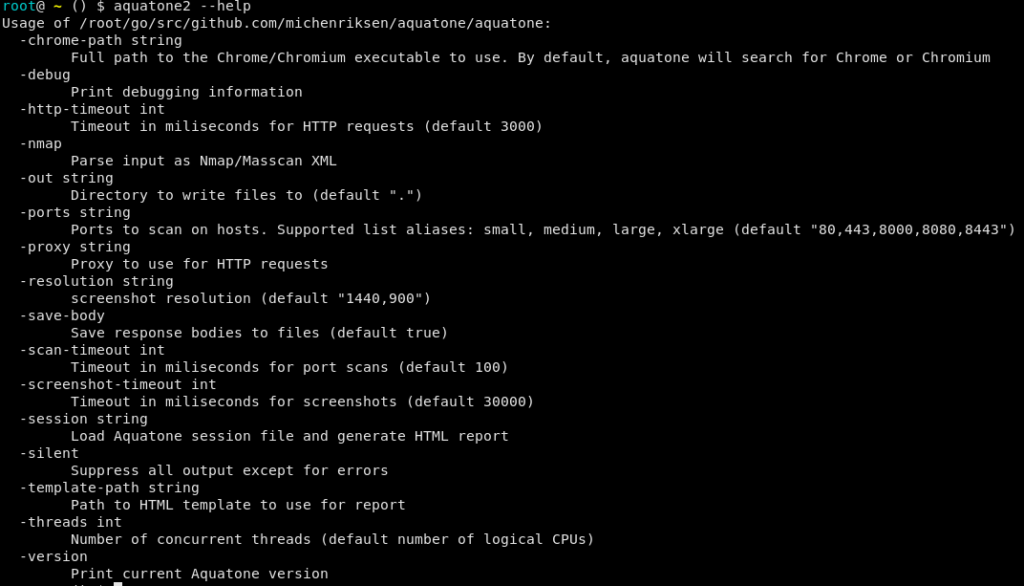Viewport: 1024px width, 586px height.
Task: Click the "-save-body" flag
Action: pyautogui.click(x=62, y=316)
